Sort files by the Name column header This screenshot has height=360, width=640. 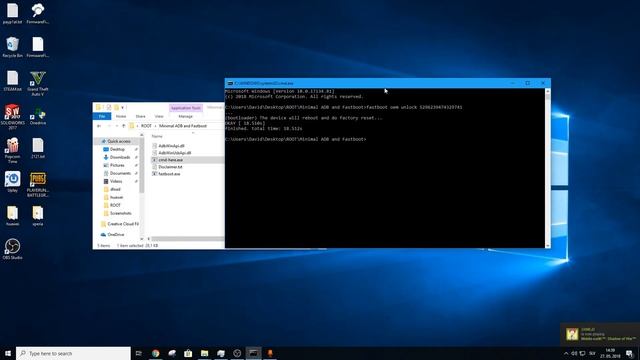(157, 136)
